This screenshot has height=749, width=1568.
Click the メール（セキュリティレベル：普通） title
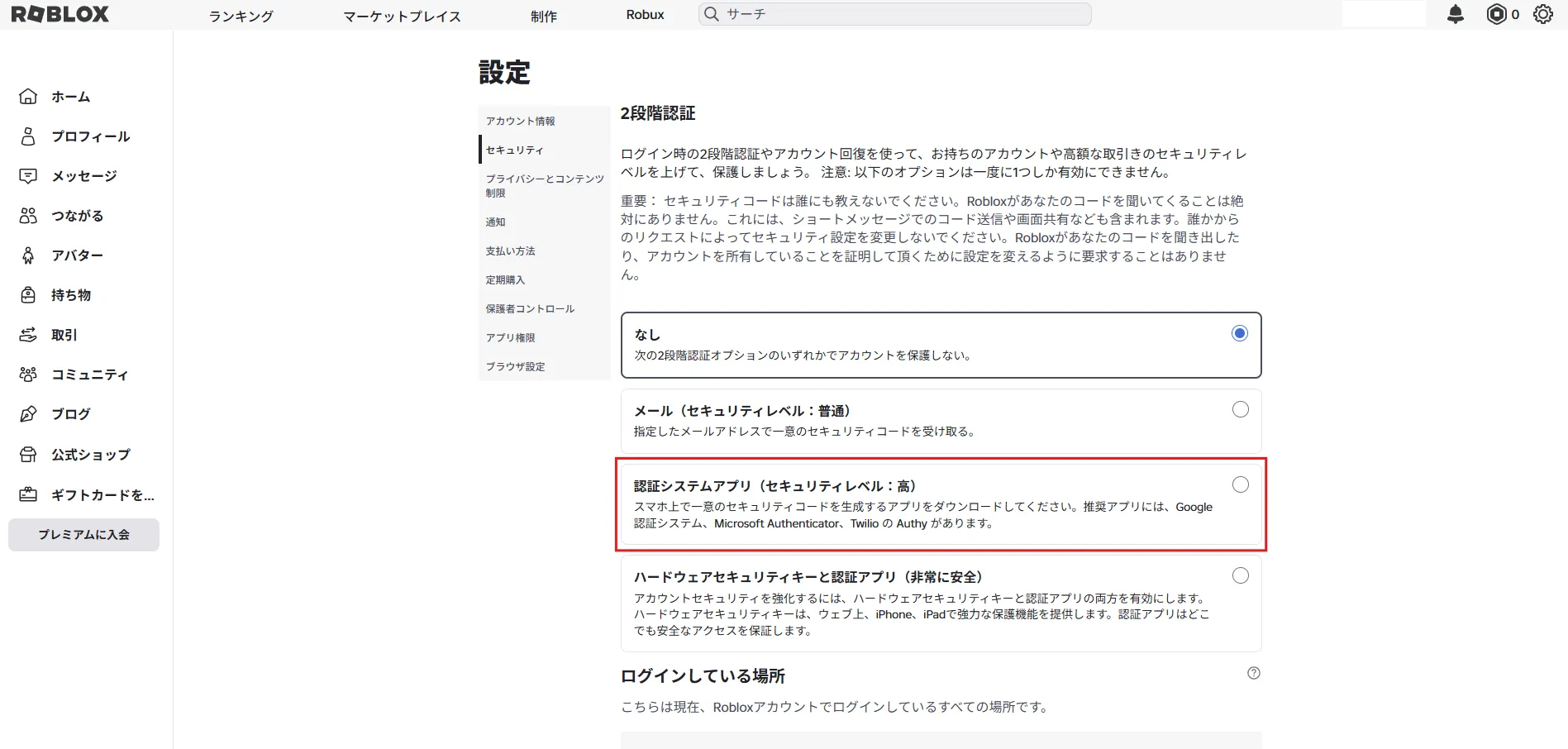point(742,411)
